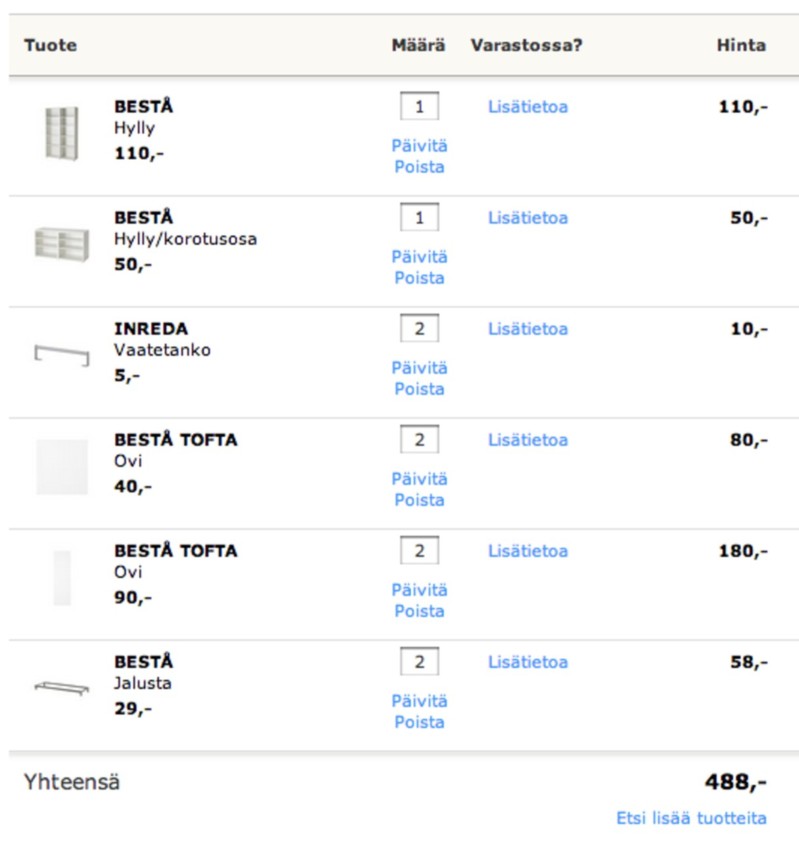Update BESTÅ Jalusta quantity via Päivitä
The height and width of the screenshot is (845, 799).
pyautogui.click(x=419, y=701)
